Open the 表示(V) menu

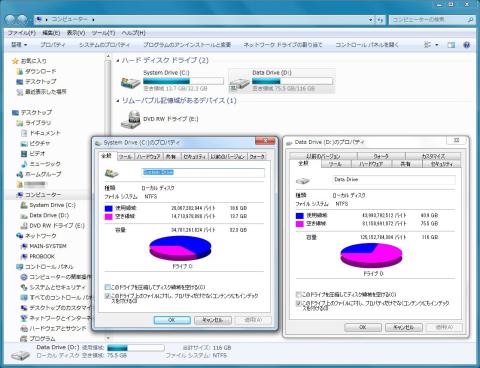tap(76, 33)
